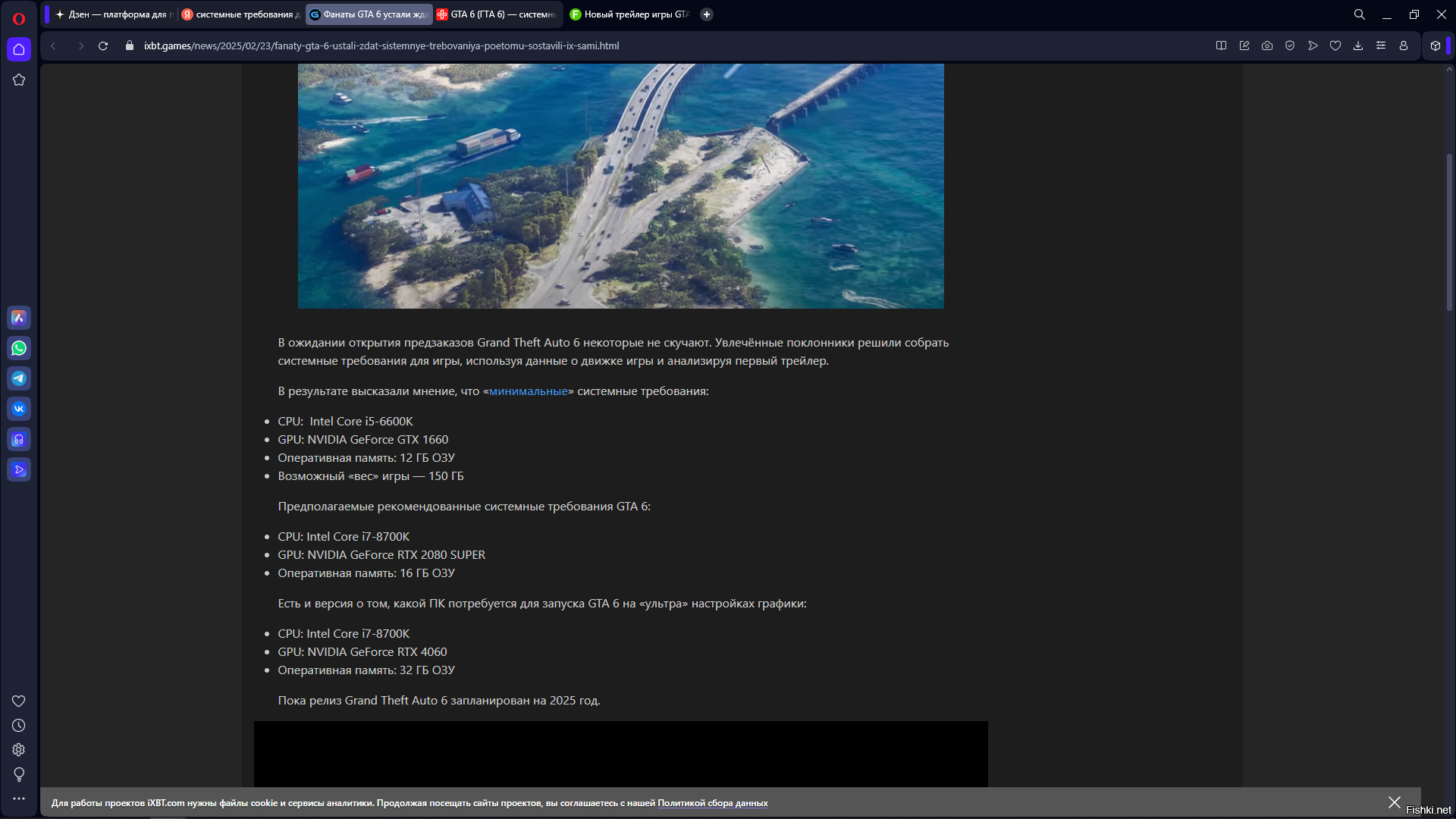Switch to GTA 6 (ГТА 6) системные tab
1456x819 pixels.
[x=497, y=14]
